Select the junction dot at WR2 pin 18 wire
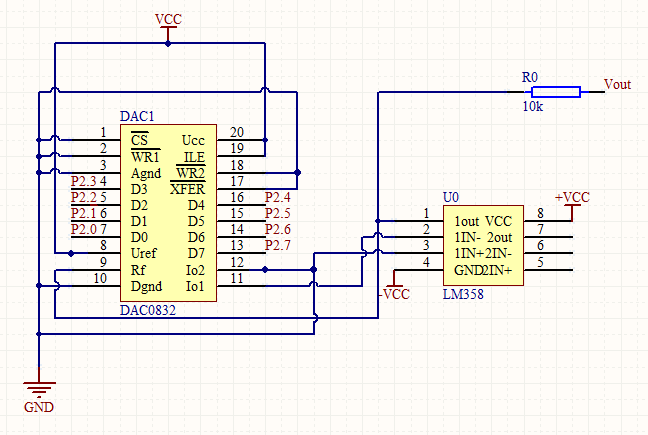This screenshot has height=435, width=648. (x=297, y=173)
